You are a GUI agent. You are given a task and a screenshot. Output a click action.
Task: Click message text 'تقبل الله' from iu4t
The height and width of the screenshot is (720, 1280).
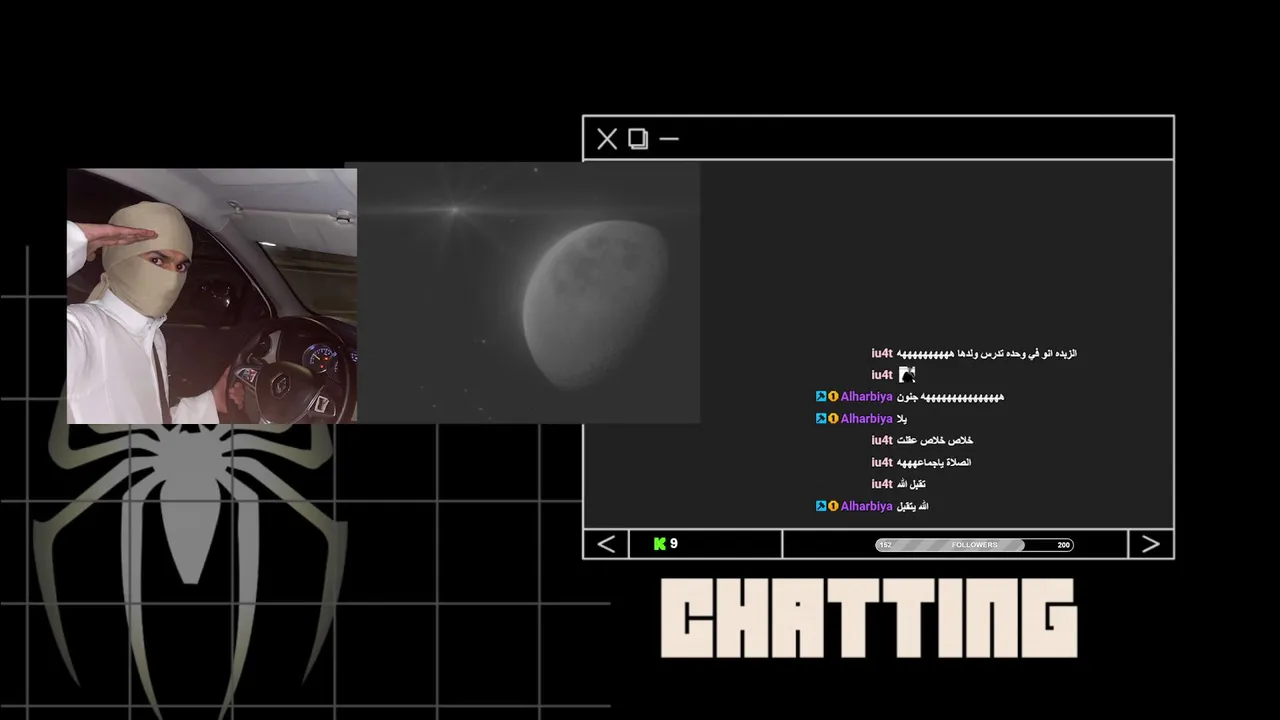[911, 485]
